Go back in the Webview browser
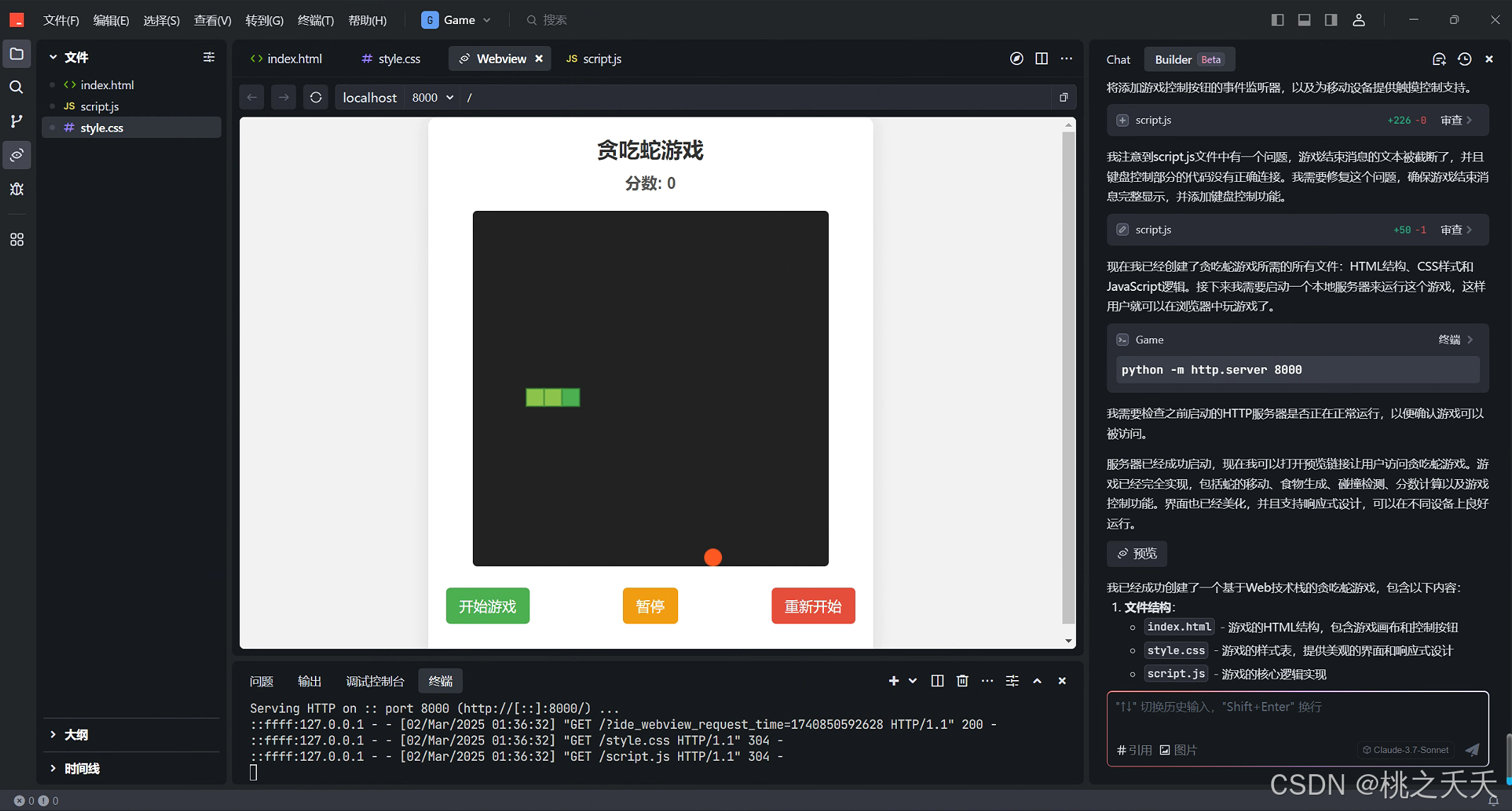 coord(252,97)
